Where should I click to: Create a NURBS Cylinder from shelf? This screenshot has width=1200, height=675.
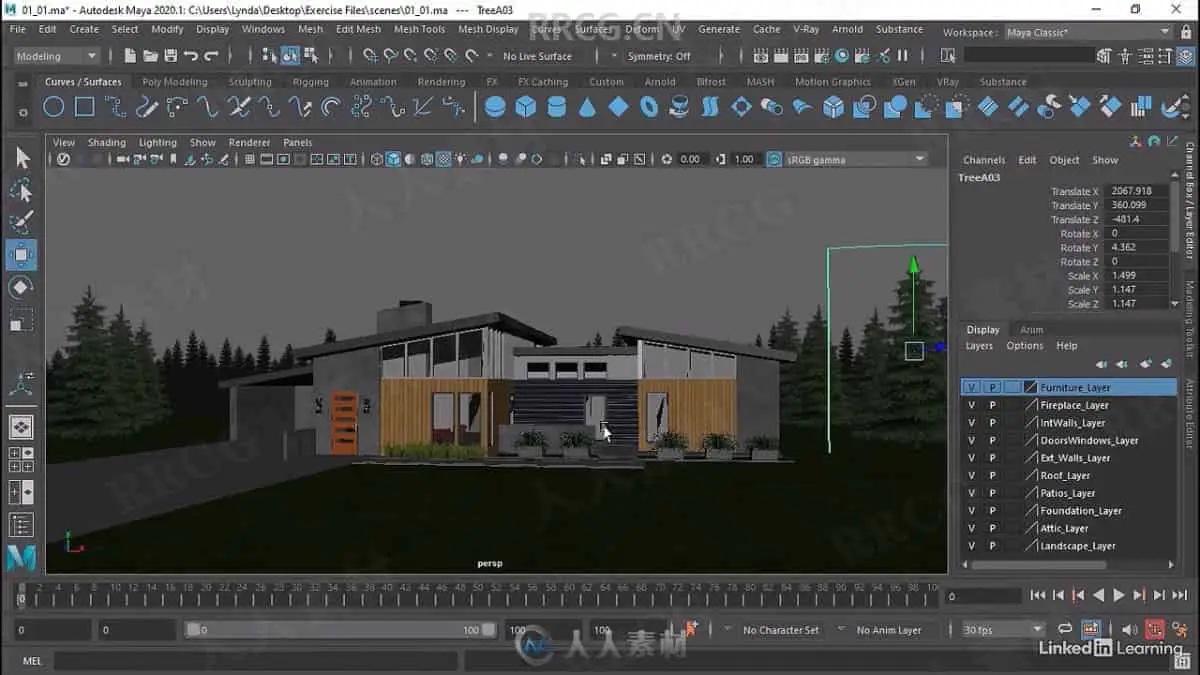click(557, 106)
